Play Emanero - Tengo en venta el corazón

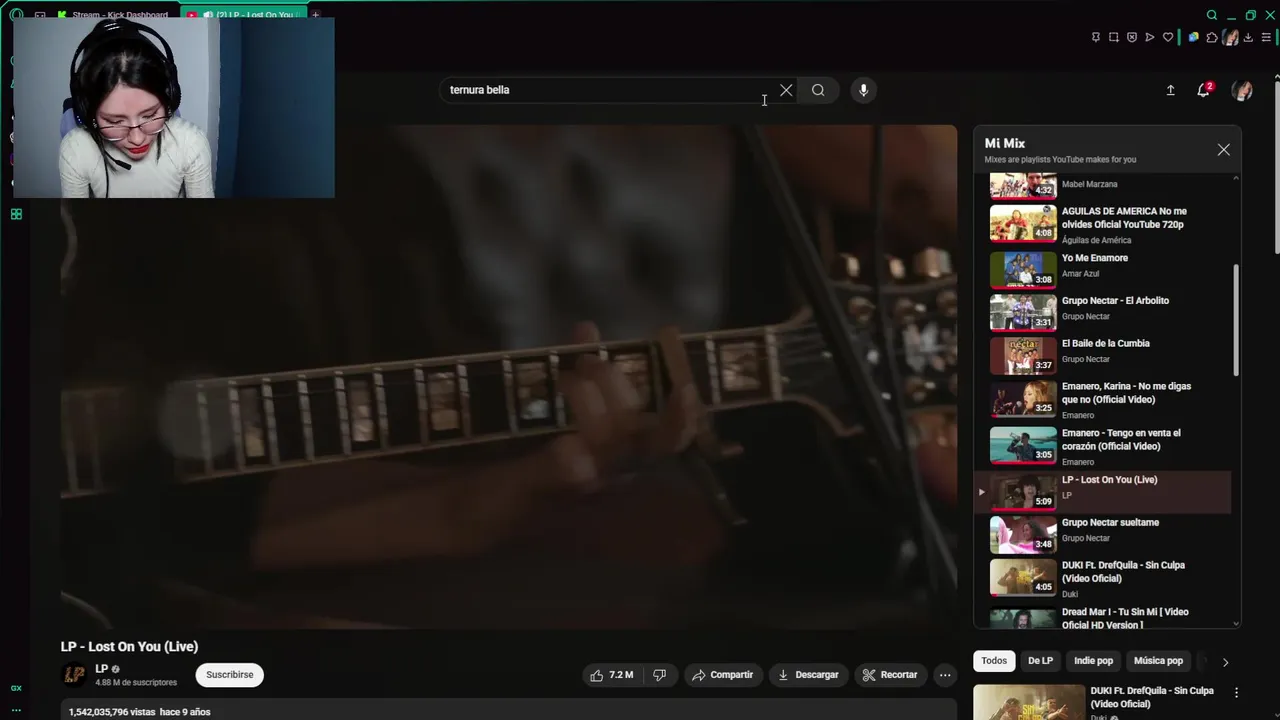(1105, 446)
